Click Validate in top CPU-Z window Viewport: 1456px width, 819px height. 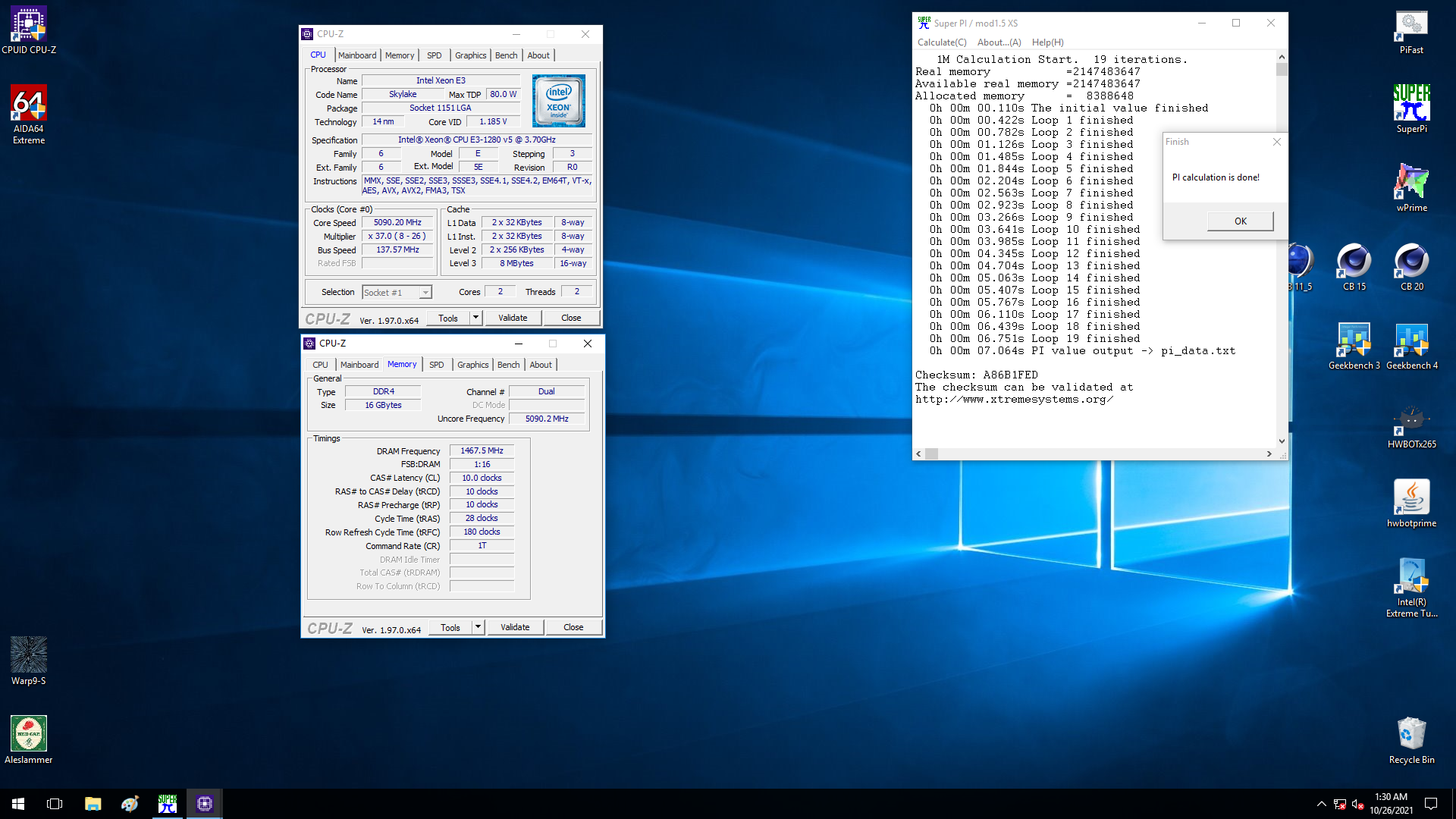[513, 318]
